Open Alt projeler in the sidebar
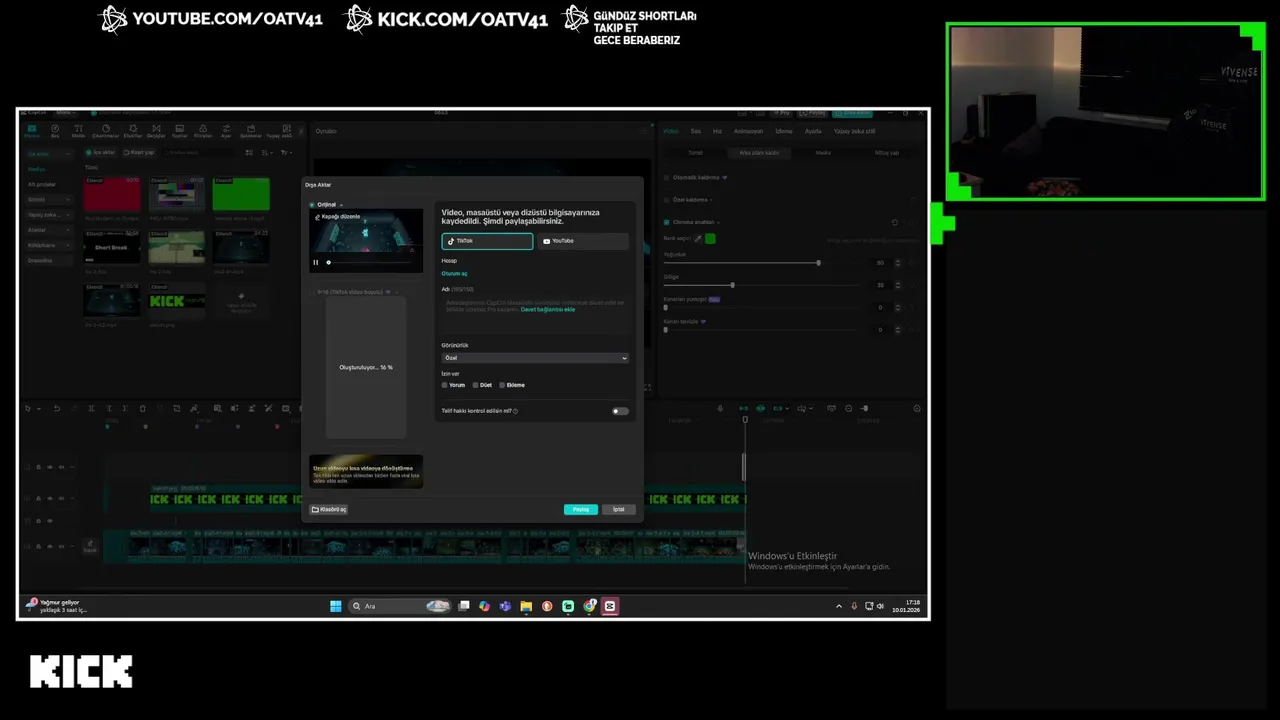 [42, 185]
